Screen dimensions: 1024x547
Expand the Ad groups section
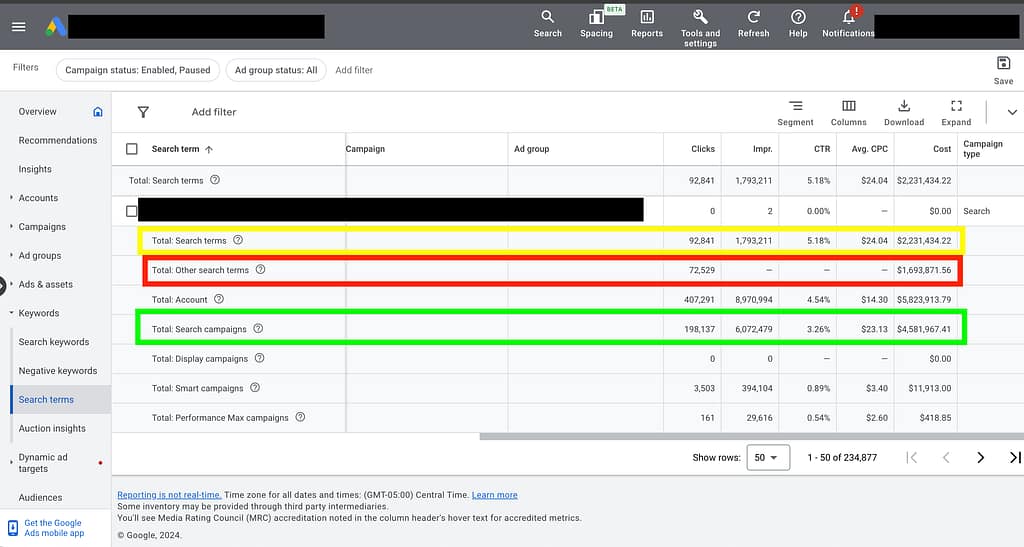coord(11,255)
